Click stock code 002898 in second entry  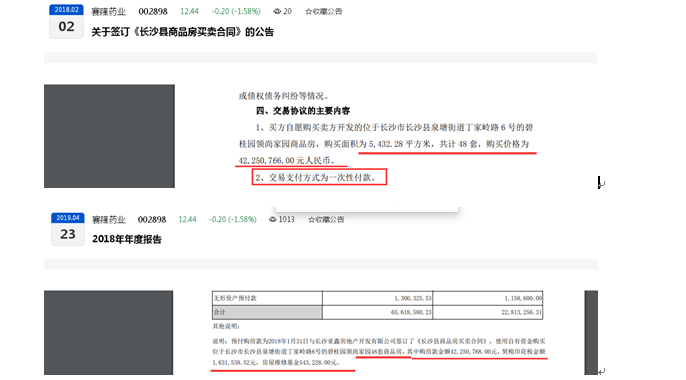152,220
